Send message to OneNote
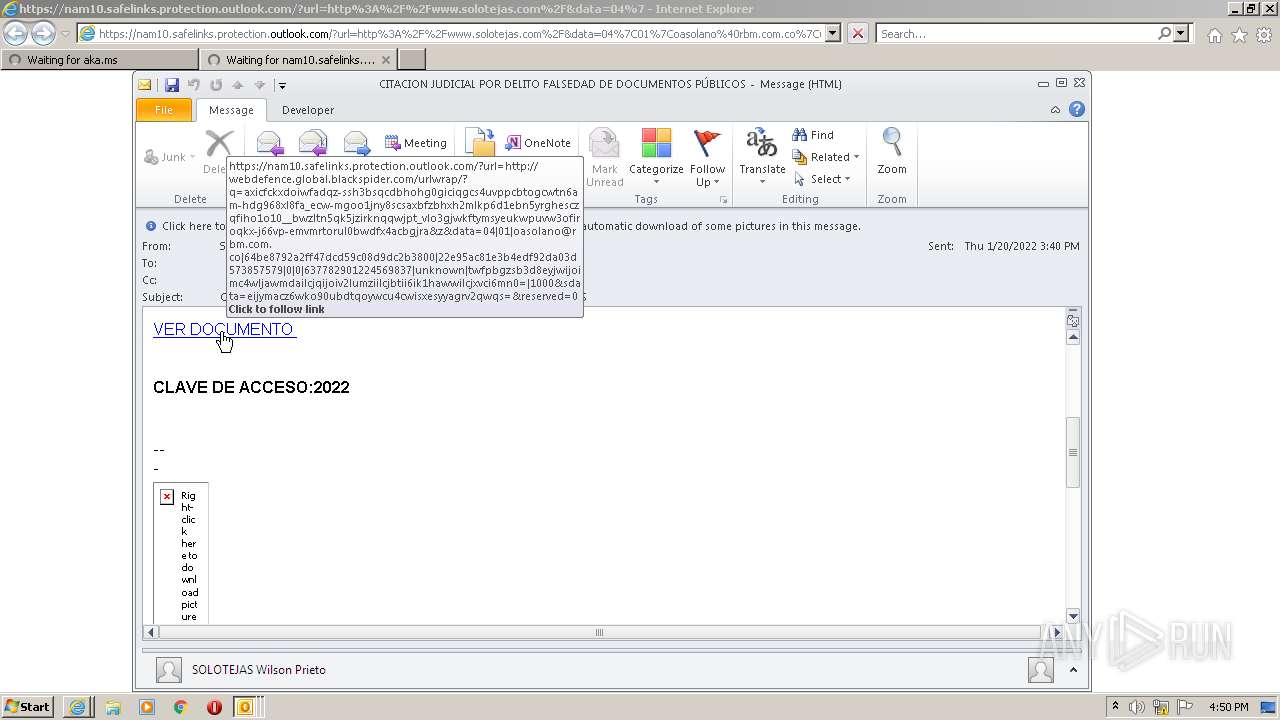Screen dimensions: 1280x720 pyautogui.click(x=539, y=143)
